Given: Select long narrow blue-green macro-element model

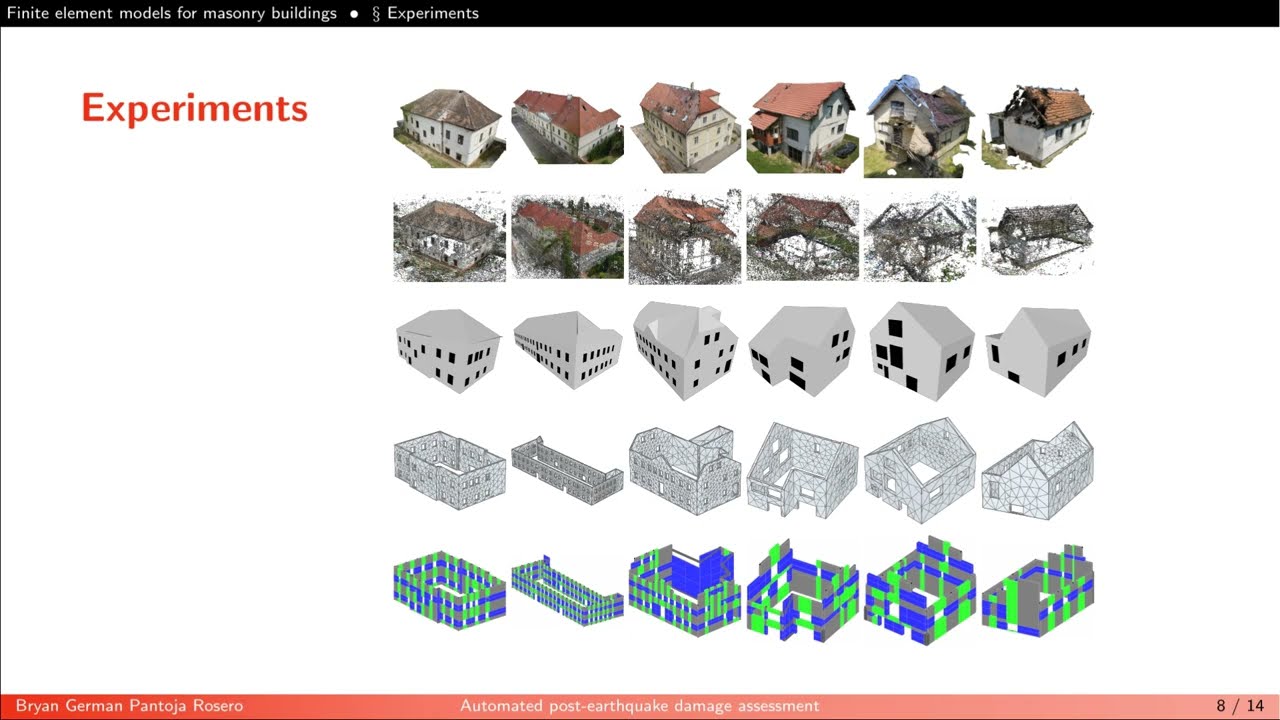Looking at the screenshot, I should tap(567, 590).
